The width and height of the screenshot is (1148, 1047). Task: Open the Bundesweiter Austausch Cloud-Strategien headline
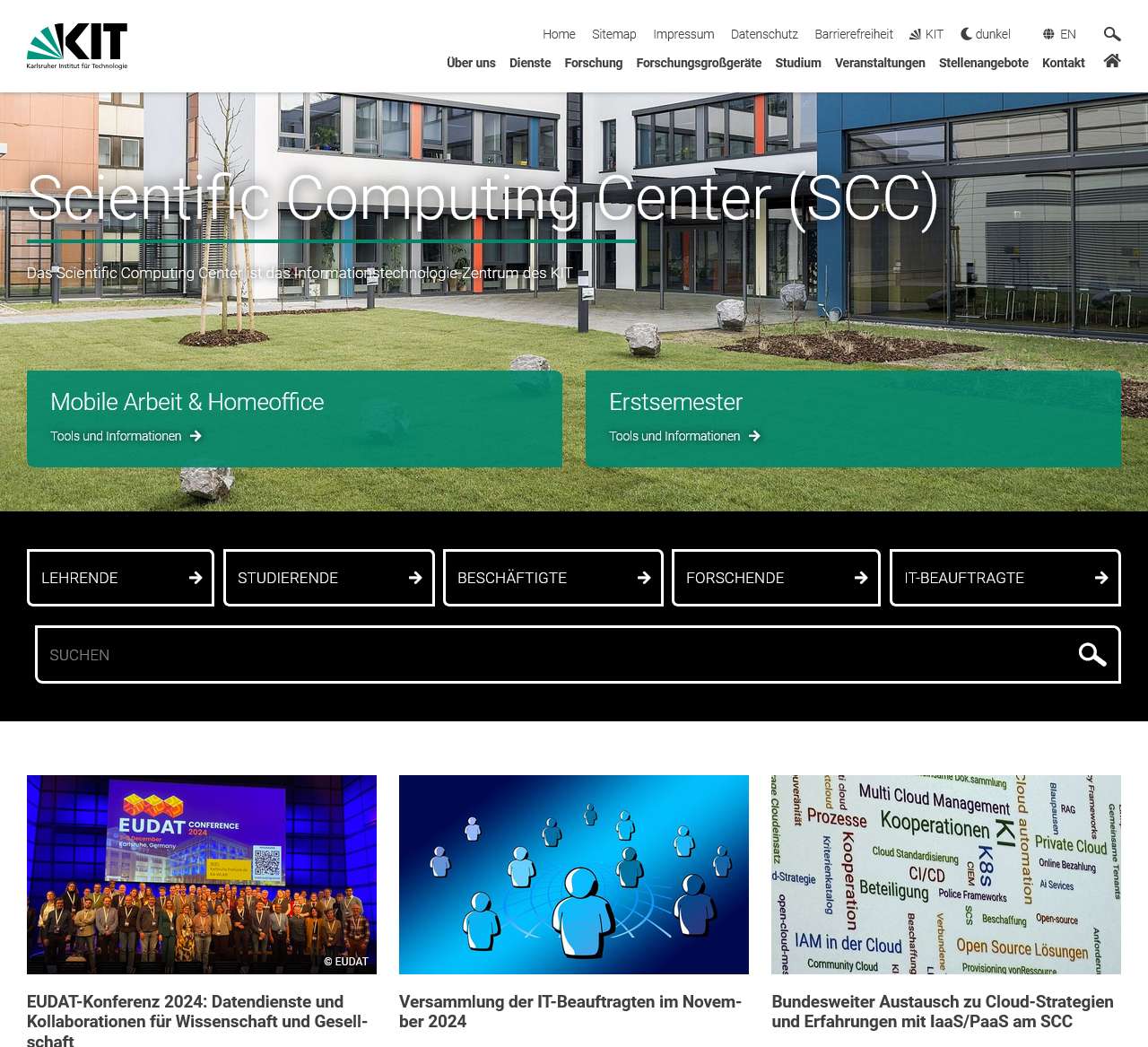pyautogui.click(x=943, y=1011)
